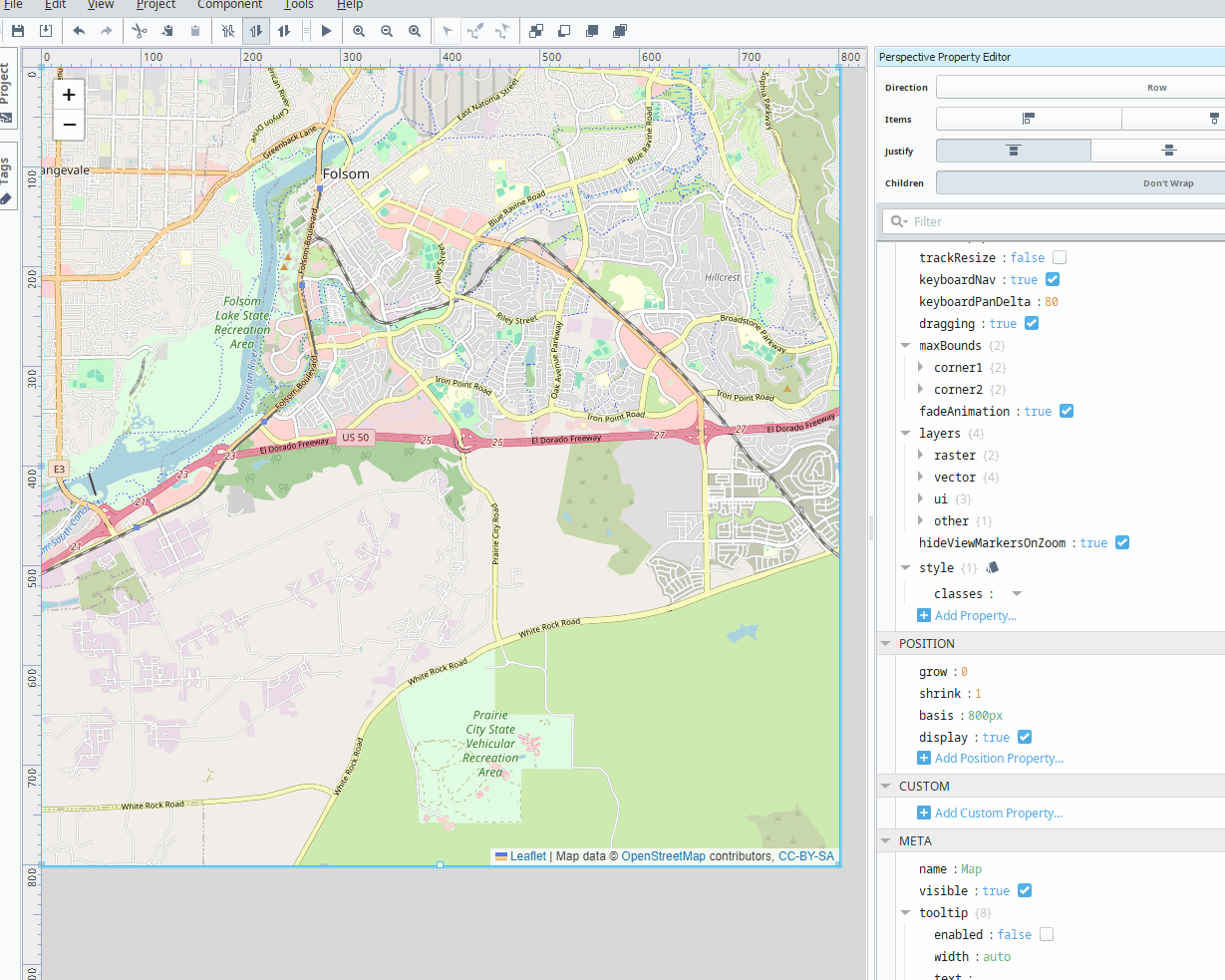
Task: Click the Zoom In magnifier icon
Action: click(x=359, y=30)
